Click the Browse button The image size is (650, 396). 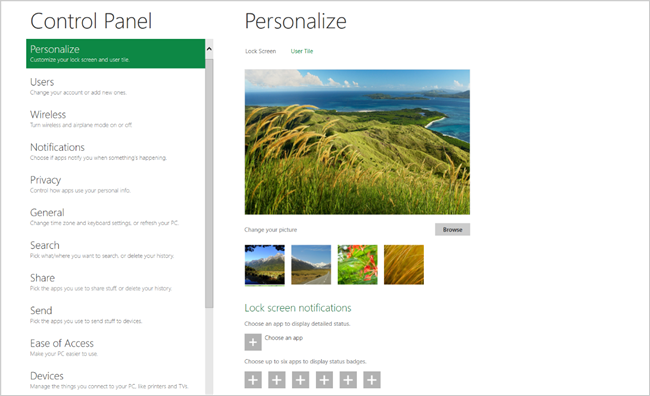pos(452,229)
